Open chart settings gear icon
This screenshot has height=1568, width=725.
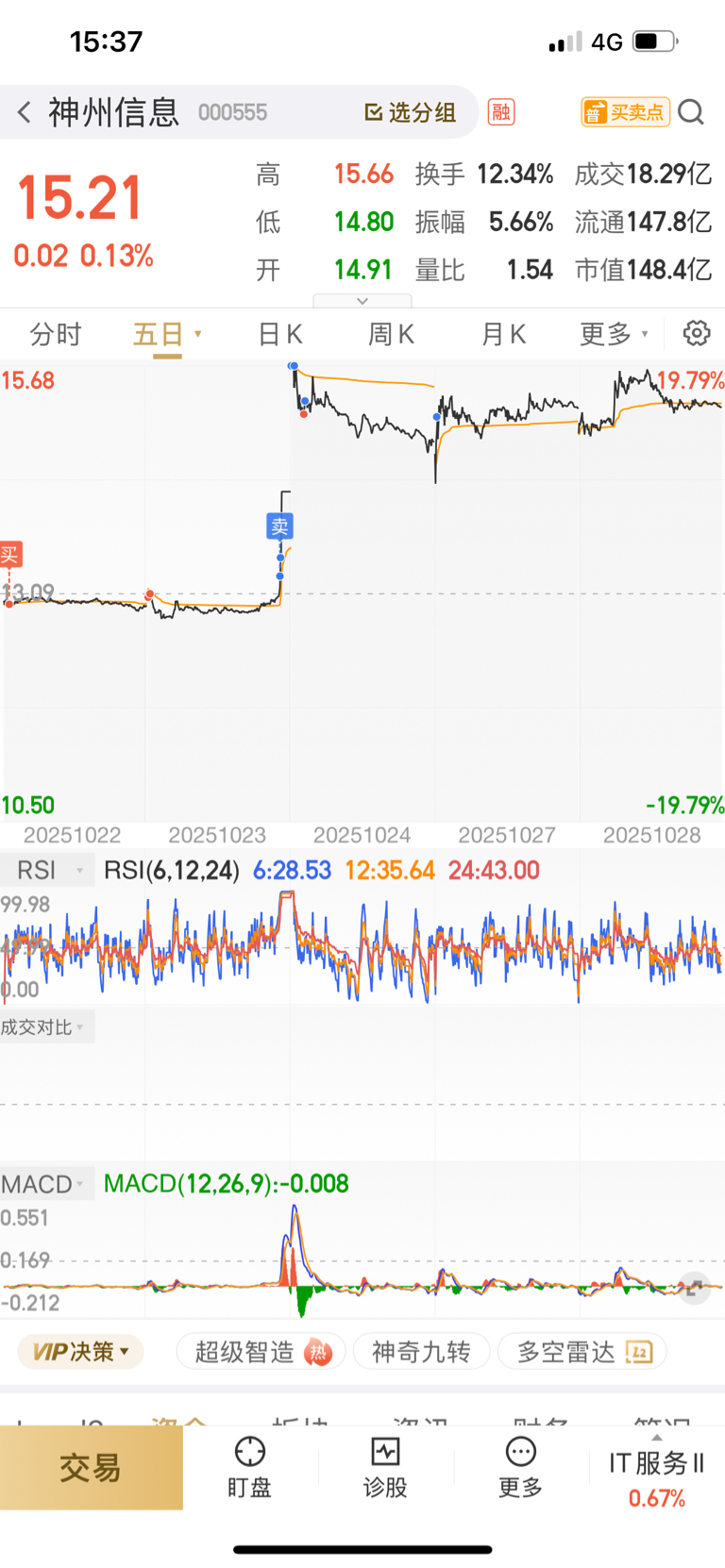click(x=697, y=333)
